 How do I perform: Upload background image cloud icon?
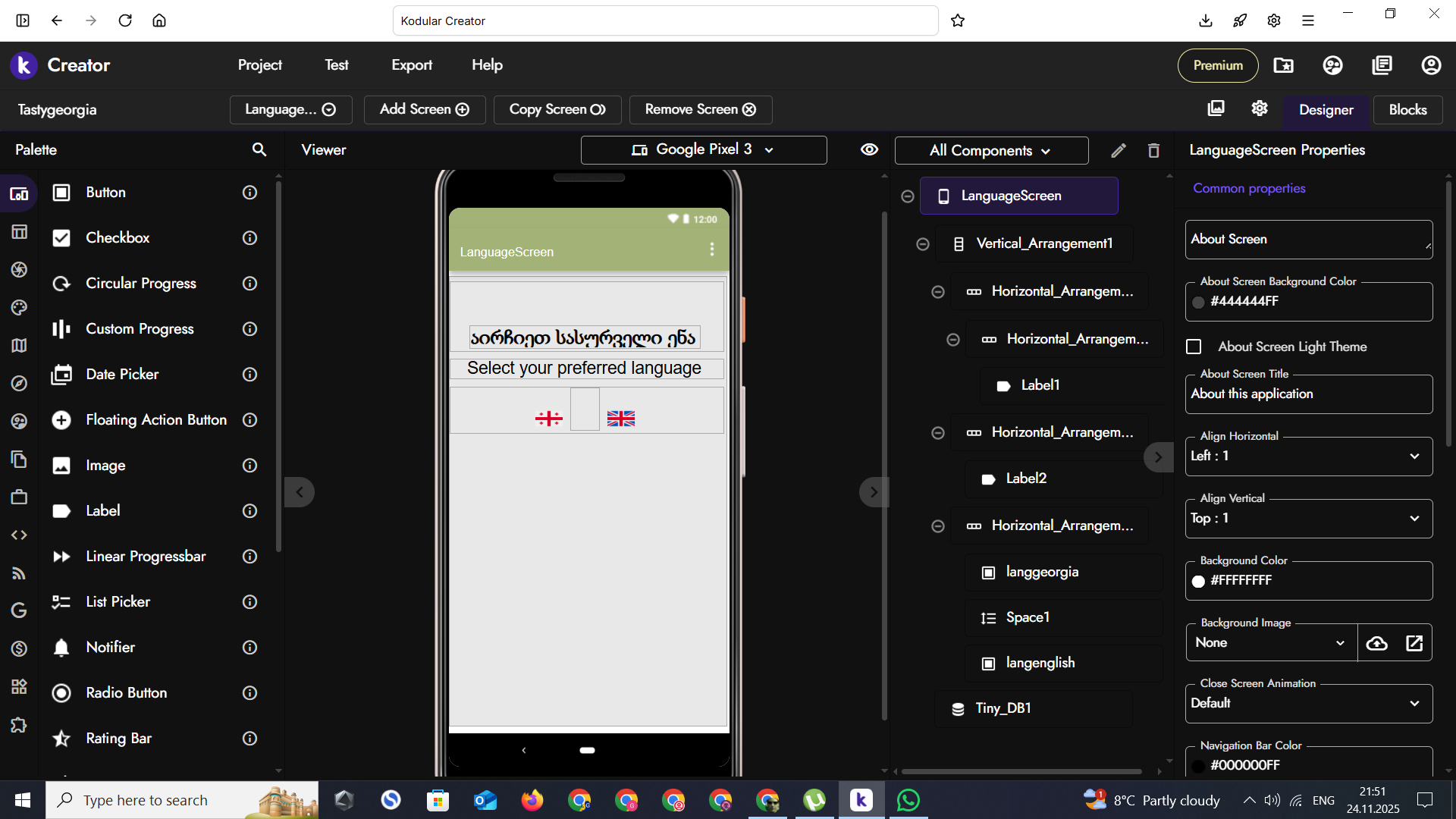pyautogui.click(x=1376, y=643)
